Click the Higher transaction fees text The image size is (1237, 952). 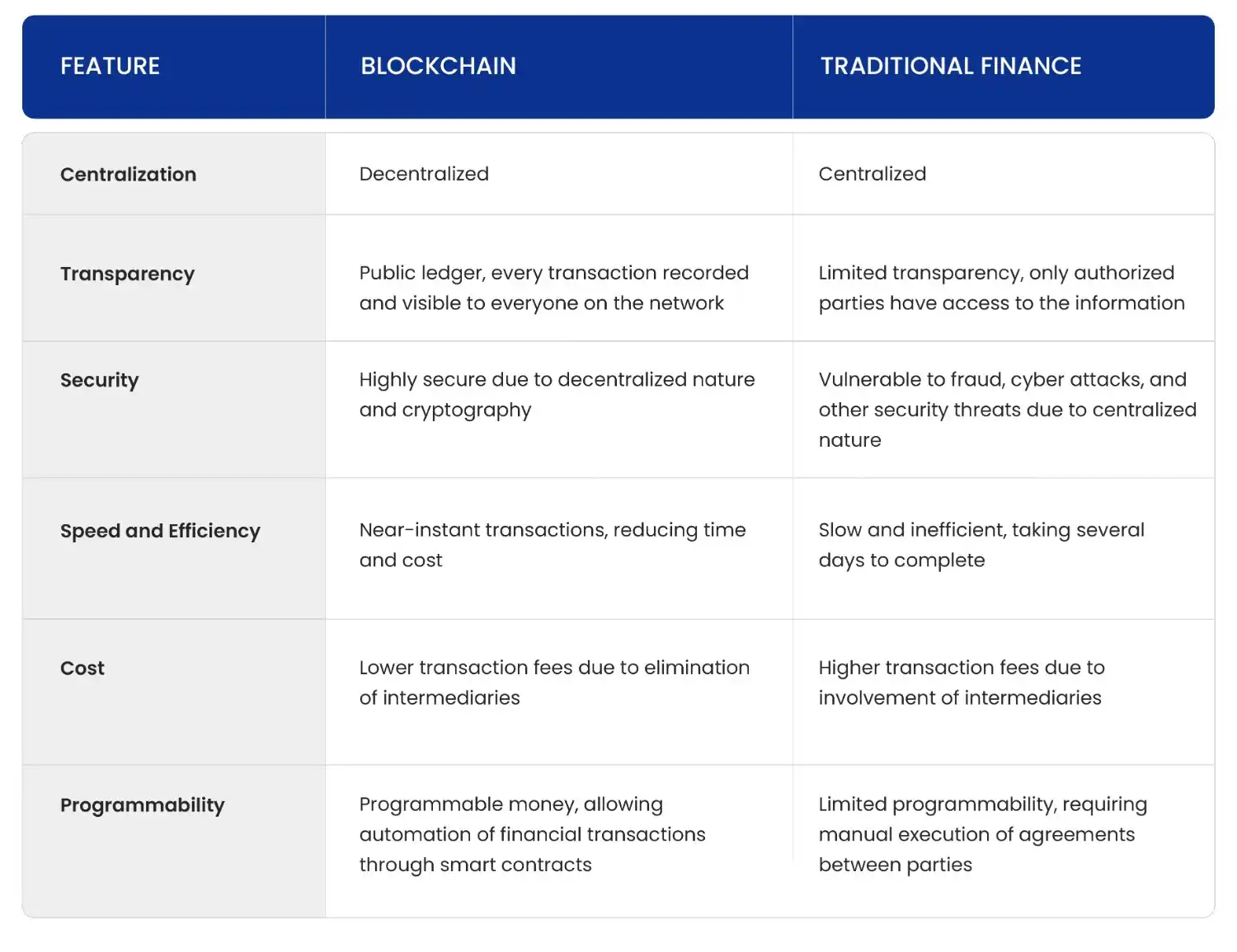tap(961, 682)
